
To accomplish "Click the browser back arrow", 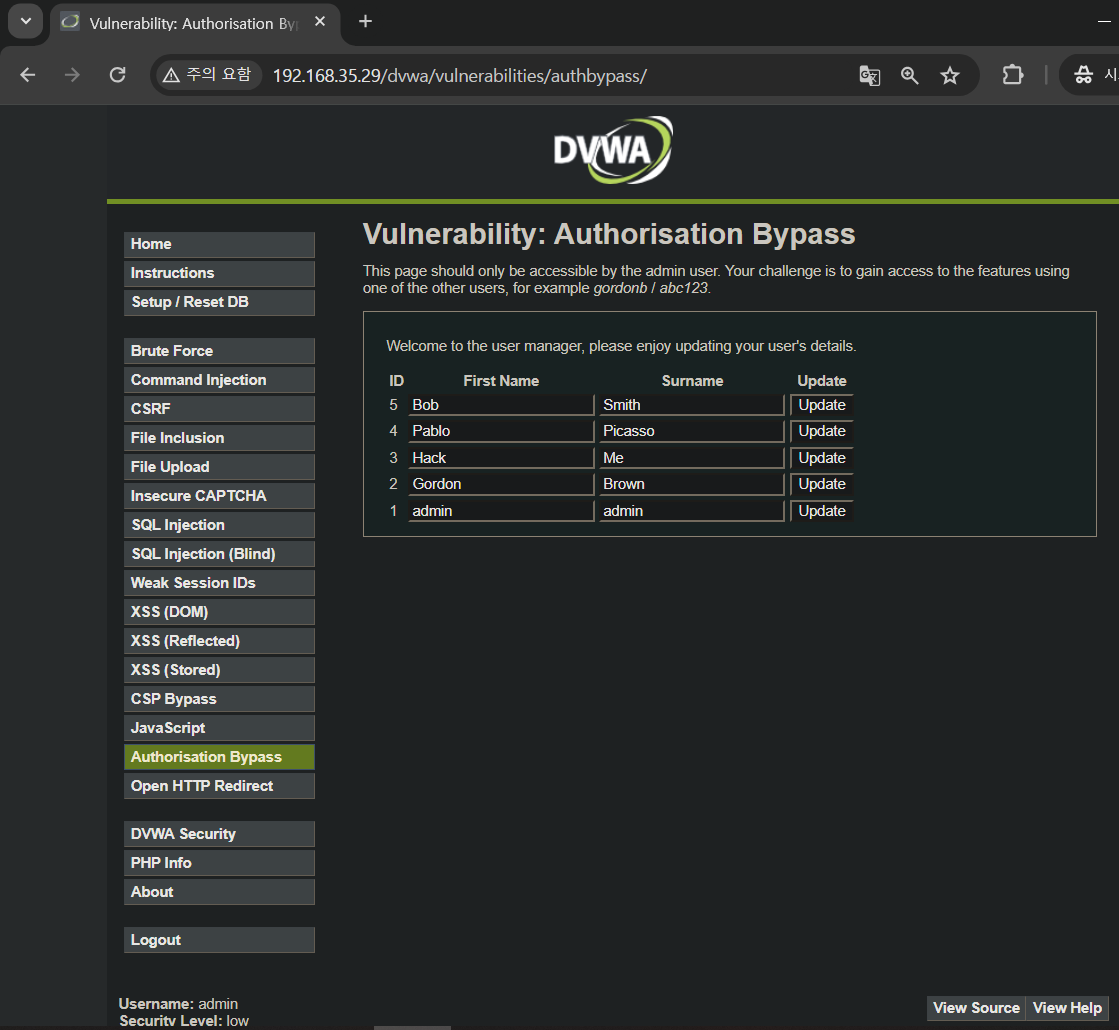I will click(28, 75).
